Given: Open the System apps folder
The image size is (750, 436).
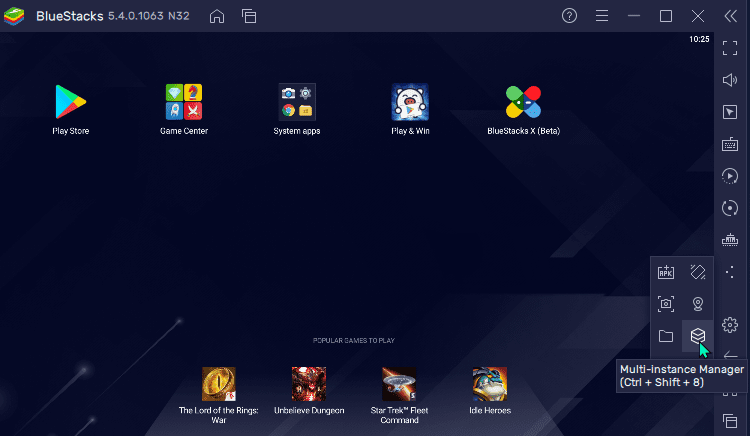Looking at the screenshot, I should (297, 101).
